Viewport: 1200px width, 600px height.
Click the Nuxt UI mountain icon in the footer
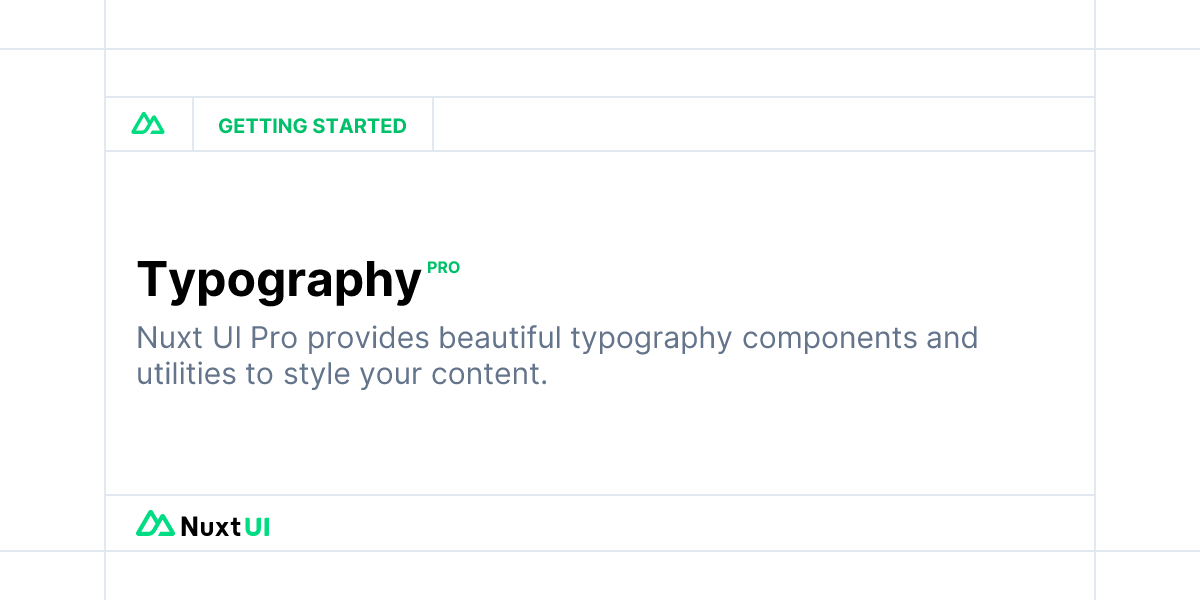[x=155, y=524]
